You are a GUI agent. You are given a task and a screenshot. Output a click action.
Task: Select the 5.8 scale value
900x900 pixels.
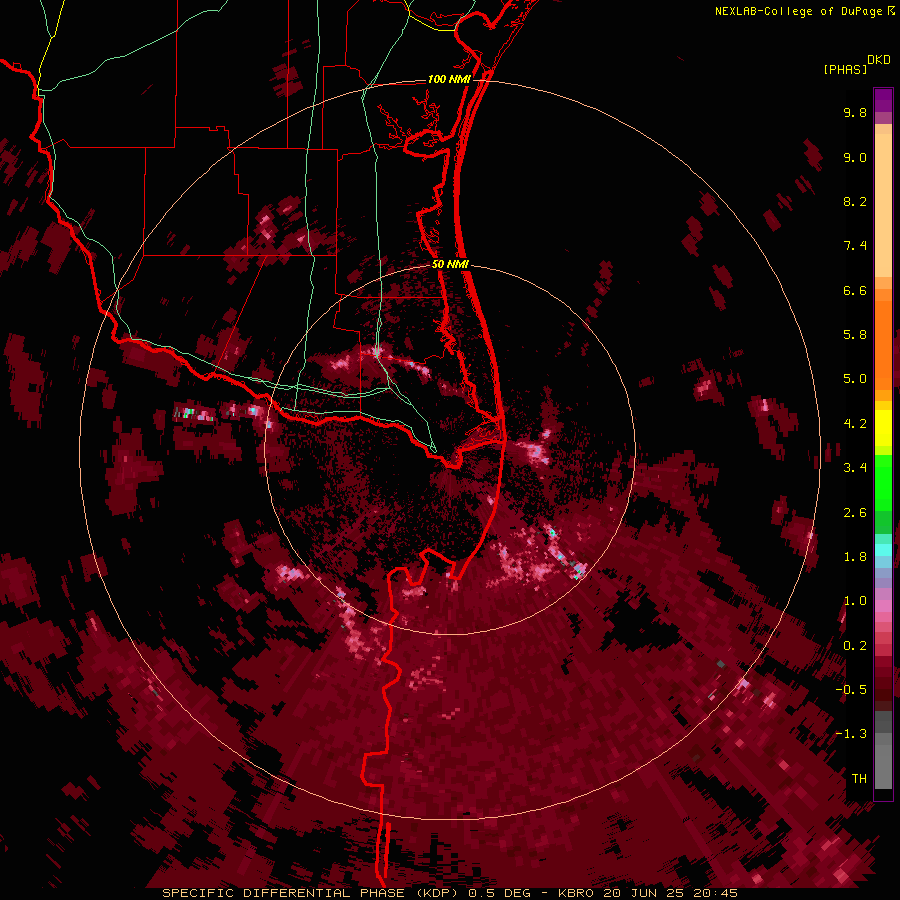click(855, 335)
